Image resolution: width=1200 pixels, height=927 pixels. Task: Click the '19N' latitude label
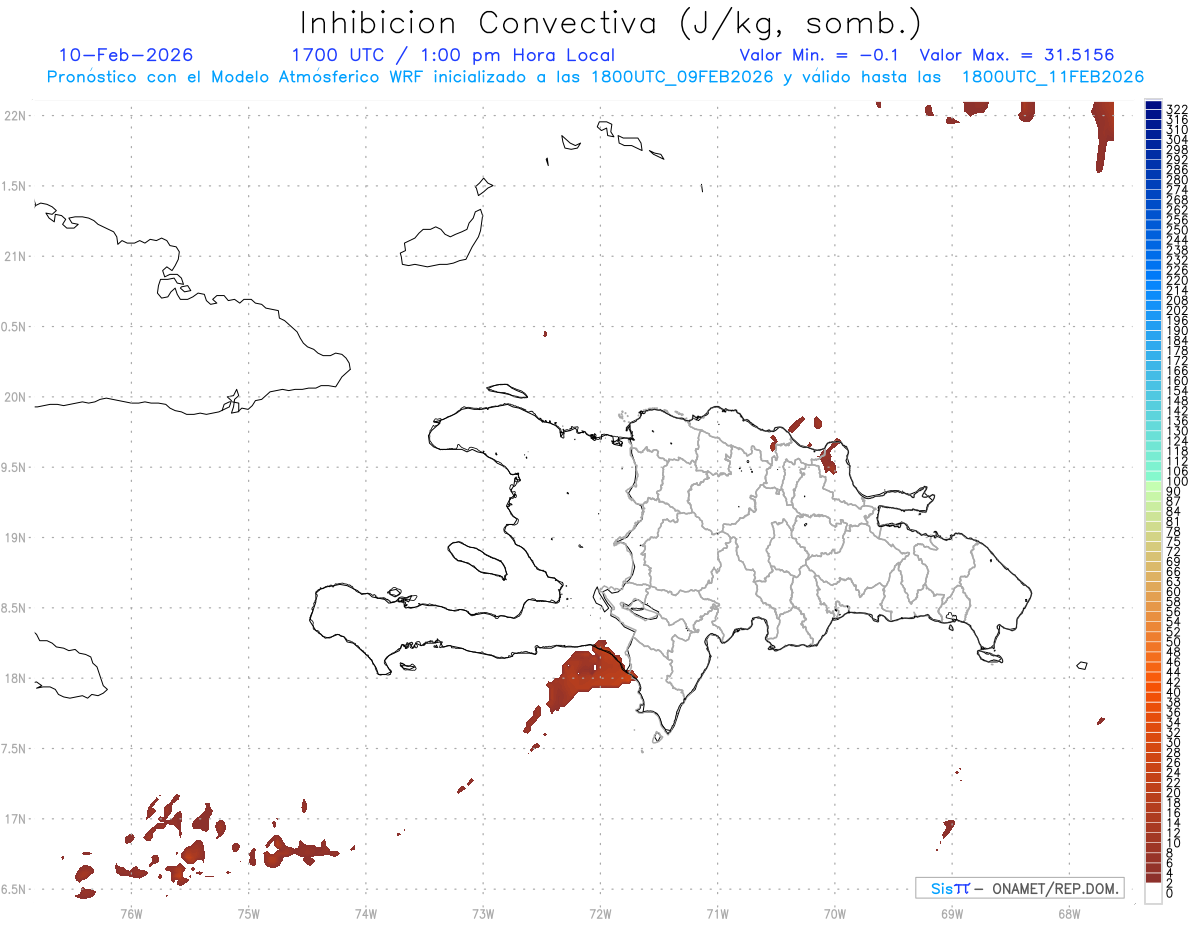pos(15,538)
